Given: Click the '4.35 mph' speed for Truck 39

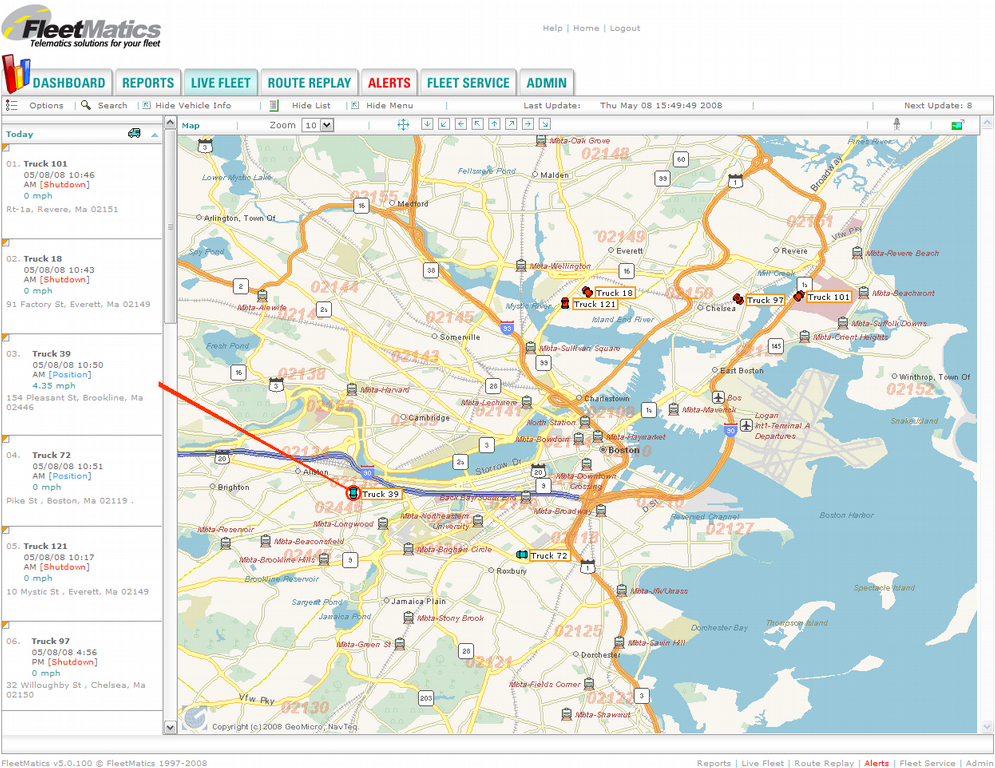Looking at the screenshot, I should tap(54, 385).
